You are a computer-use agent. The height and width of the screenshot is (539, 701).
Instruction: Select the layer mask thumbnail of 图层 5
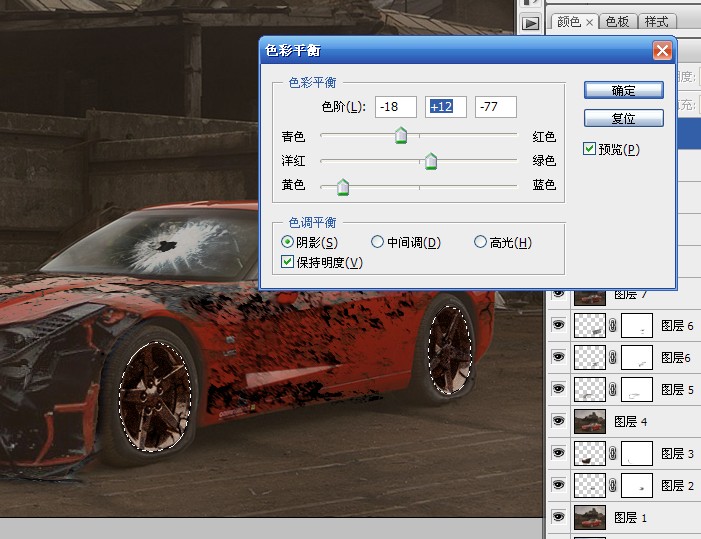[636, 390]
